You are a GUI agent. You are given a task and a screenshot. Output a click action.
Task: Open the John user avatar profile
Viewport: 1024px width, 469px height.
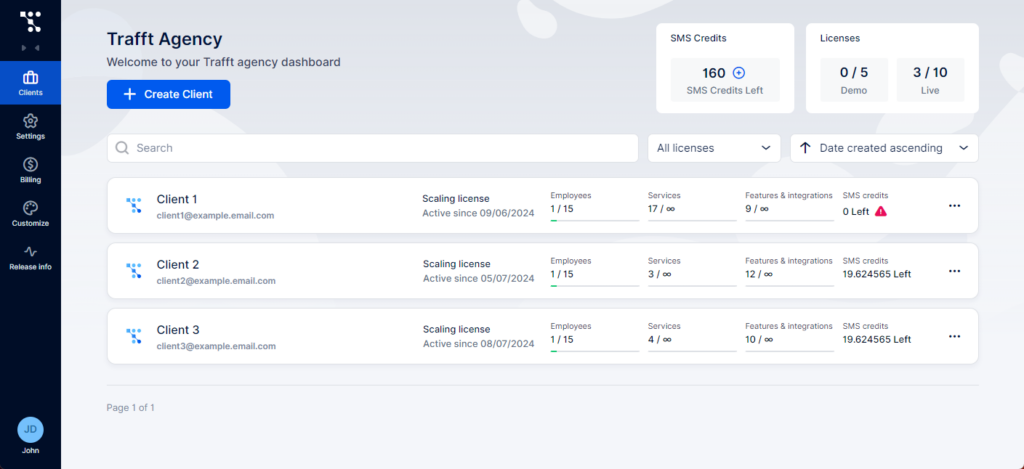point(30,430)
